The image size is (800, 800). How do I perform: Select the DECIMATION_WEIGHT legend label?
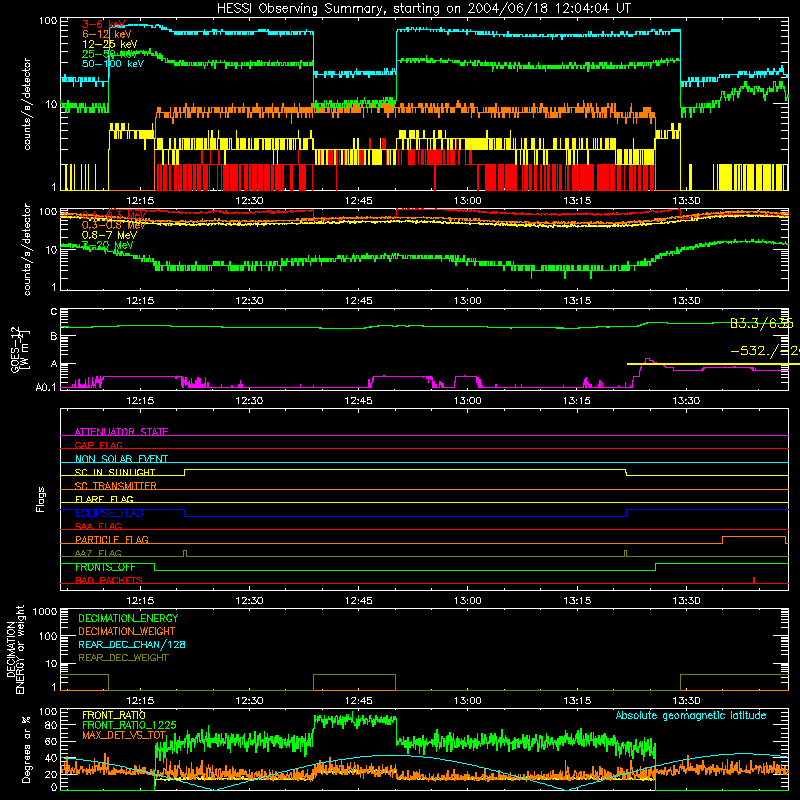click(x=127, y=631)
